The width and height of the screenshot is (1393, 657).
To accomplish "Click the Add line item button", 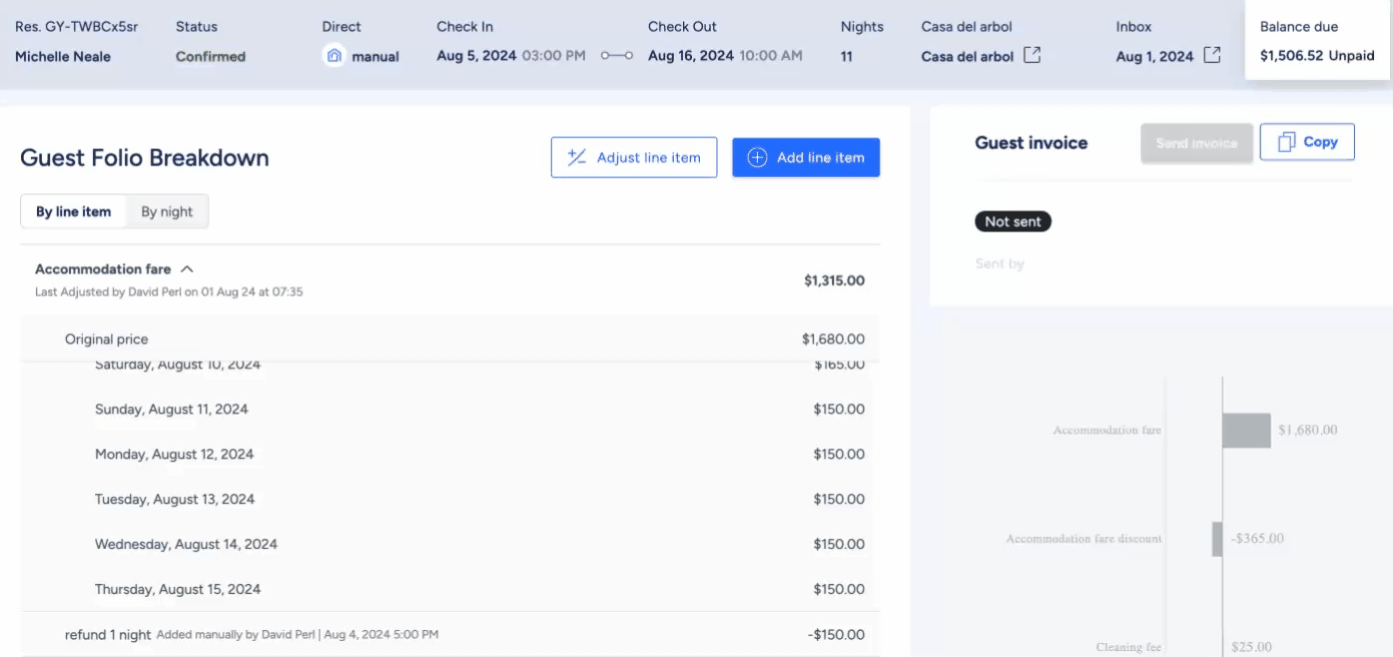I will [x=806, y=157].
